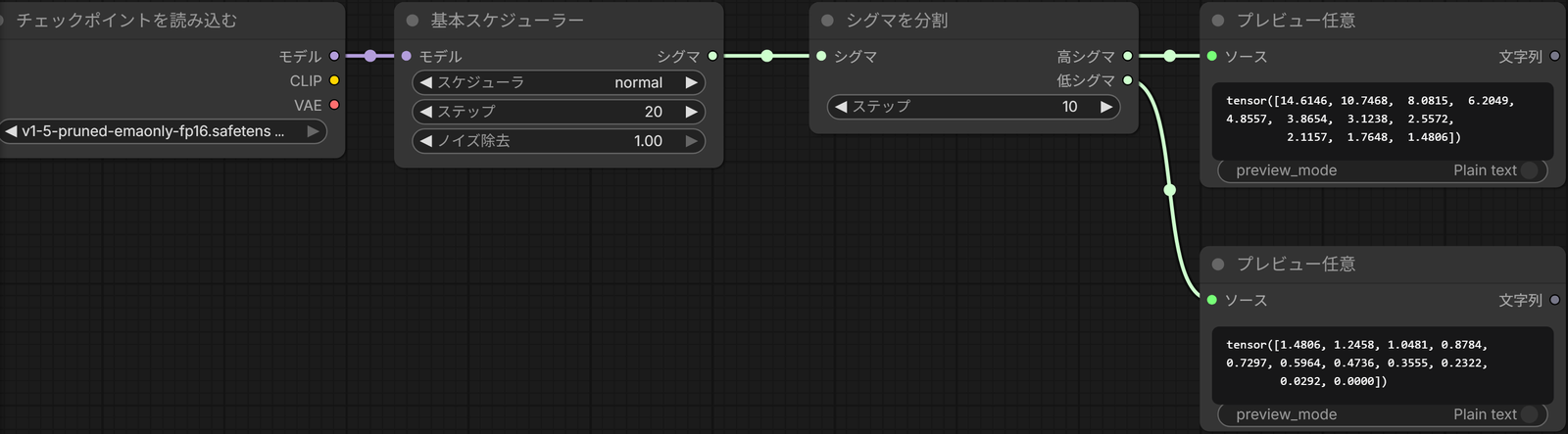The image size is (1568, 434).
Task: Increase split ステップ value 10 with right arrow
Action: [x=1106, y=107]
